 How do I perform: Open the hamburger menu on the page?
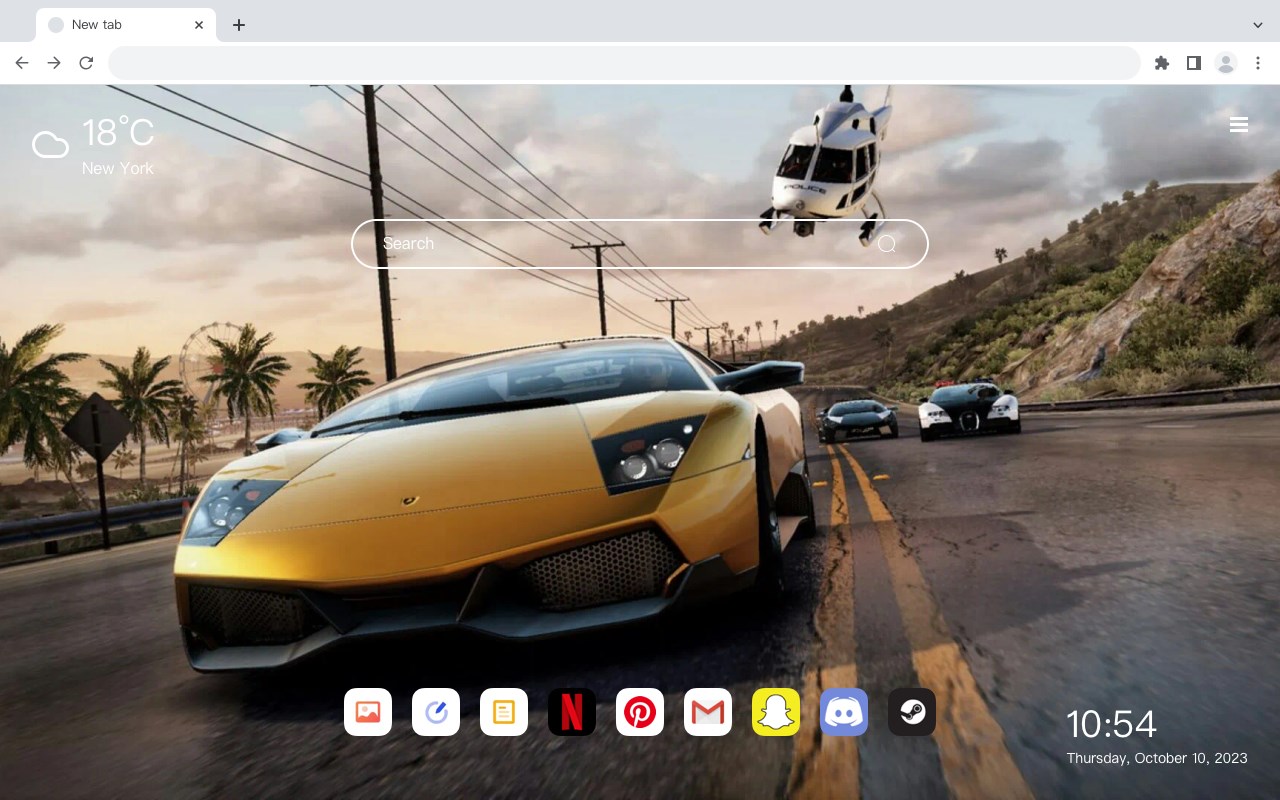[x=1239, y=125]
